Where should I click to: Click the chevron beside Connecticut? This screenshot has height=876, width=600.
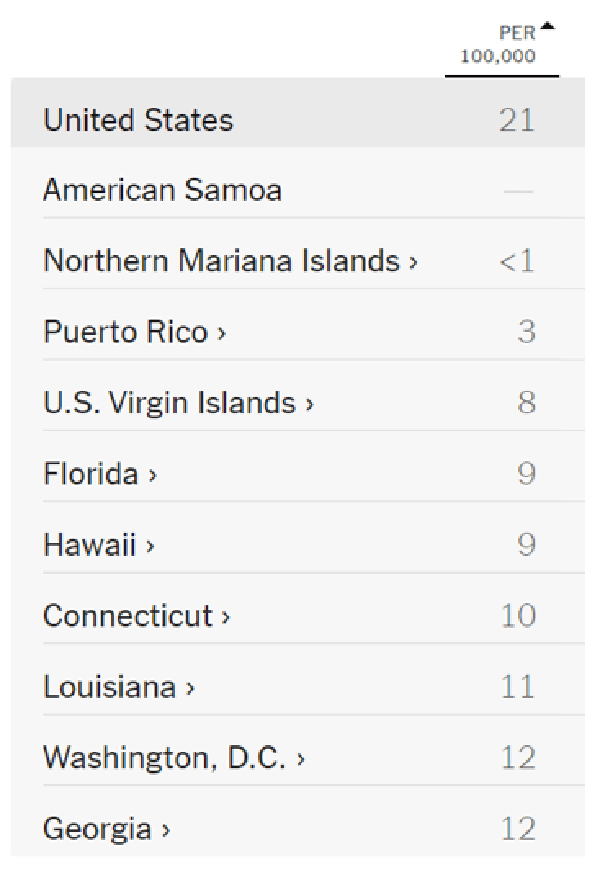pyautogui.click(x=226, y=618)
